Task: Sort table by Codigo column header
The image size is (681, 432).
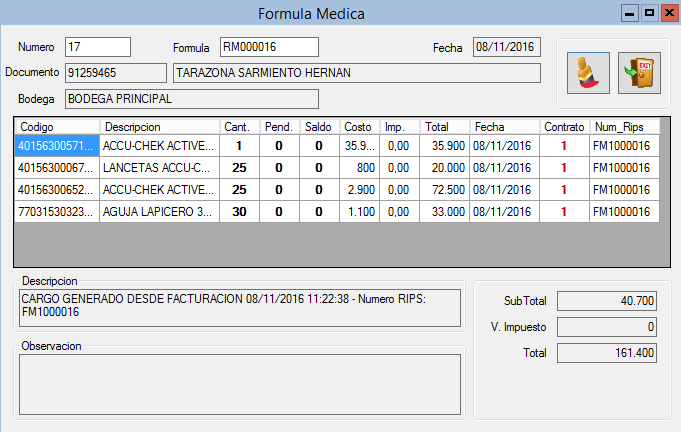Action: coord(57,127)
